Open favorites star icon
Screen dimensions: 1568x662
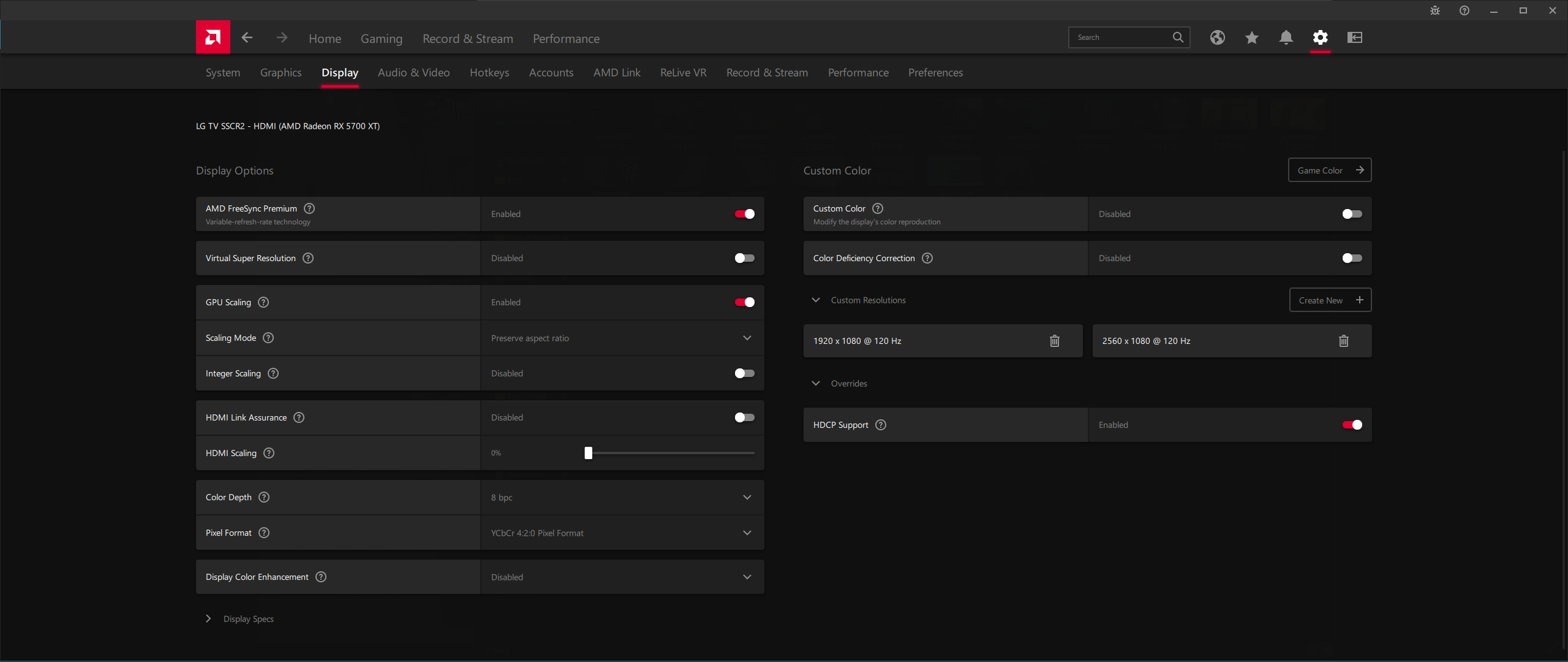1252,37
